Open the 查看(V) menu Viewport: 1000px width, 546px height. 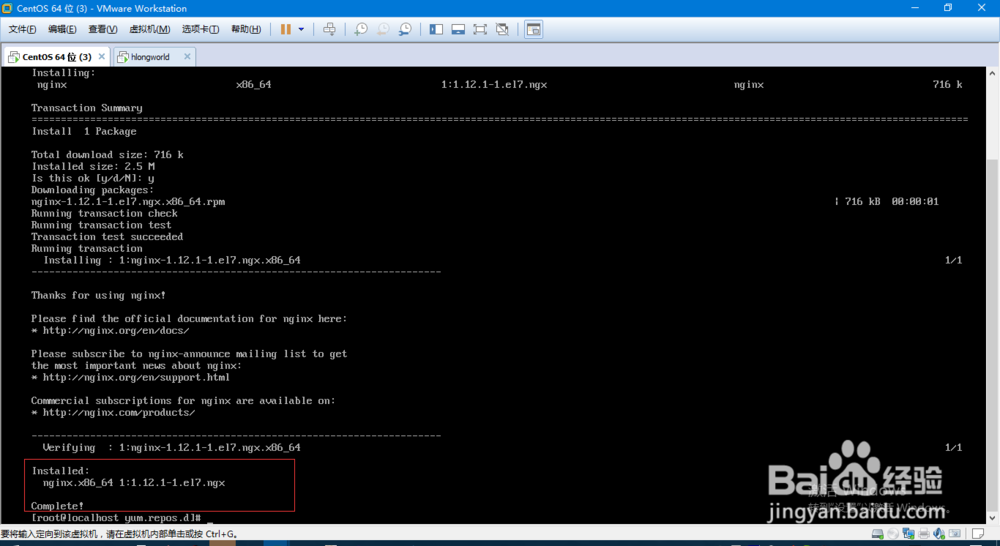pyautogui.click(x=103, y=29)
